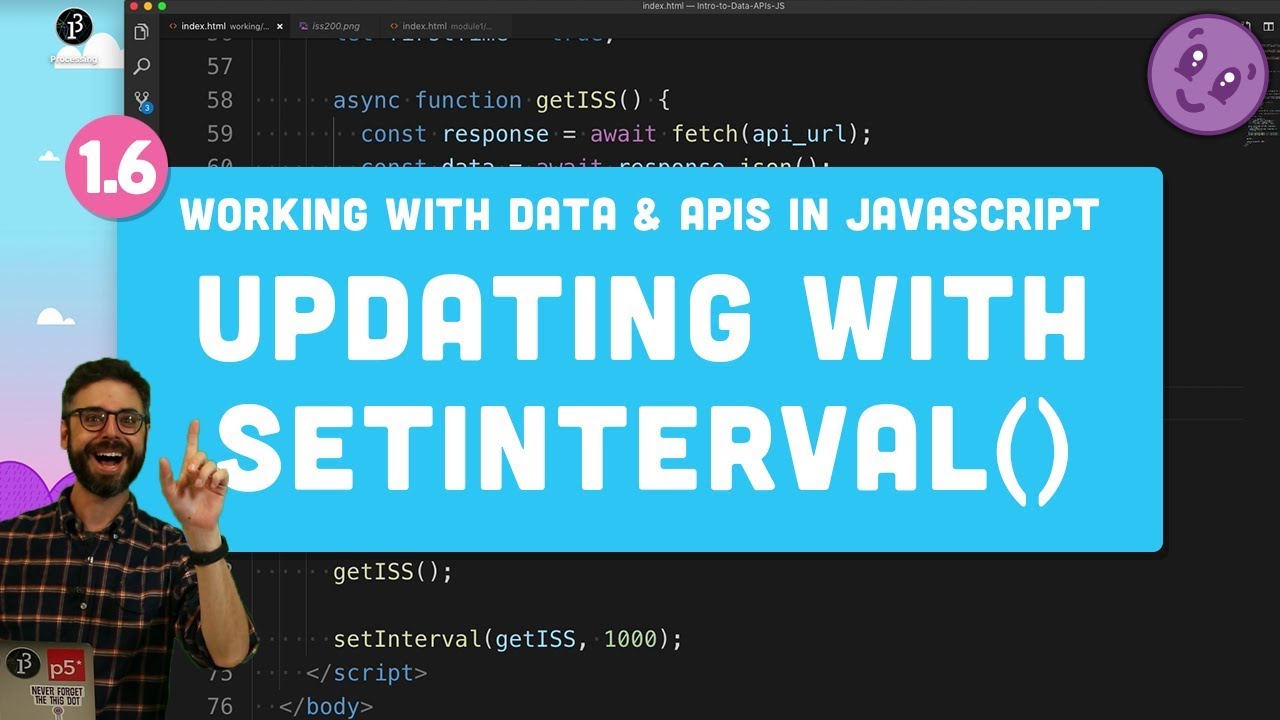This screenshot has height=720, width=1280.
Task: Click 'Working with Data & APIs in JavaScript' heading
Action: [640, 215]
